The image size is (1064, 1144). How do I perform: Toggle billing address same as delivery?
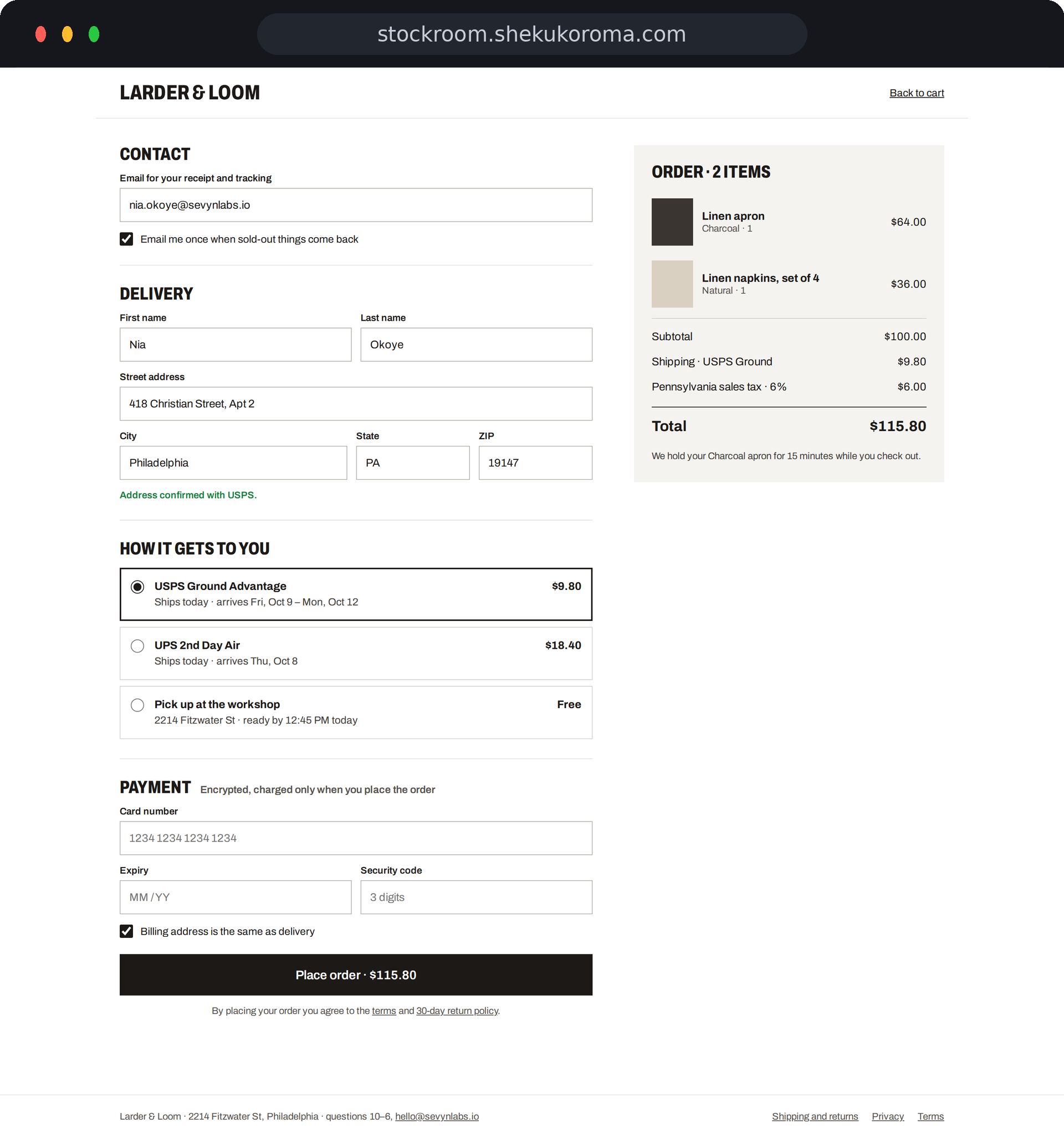pyautogui.click(x=126, y=931)
